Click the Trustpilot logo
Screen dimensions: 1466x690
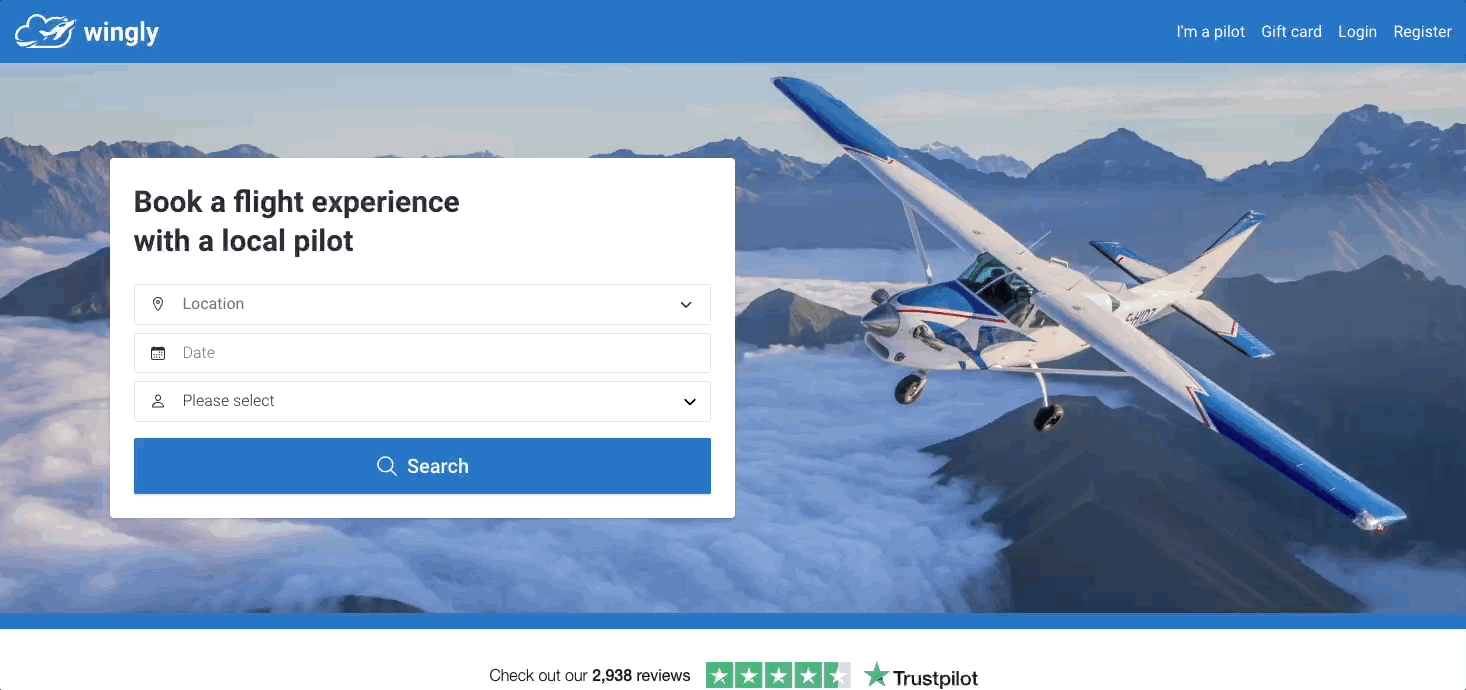(921, 676)
